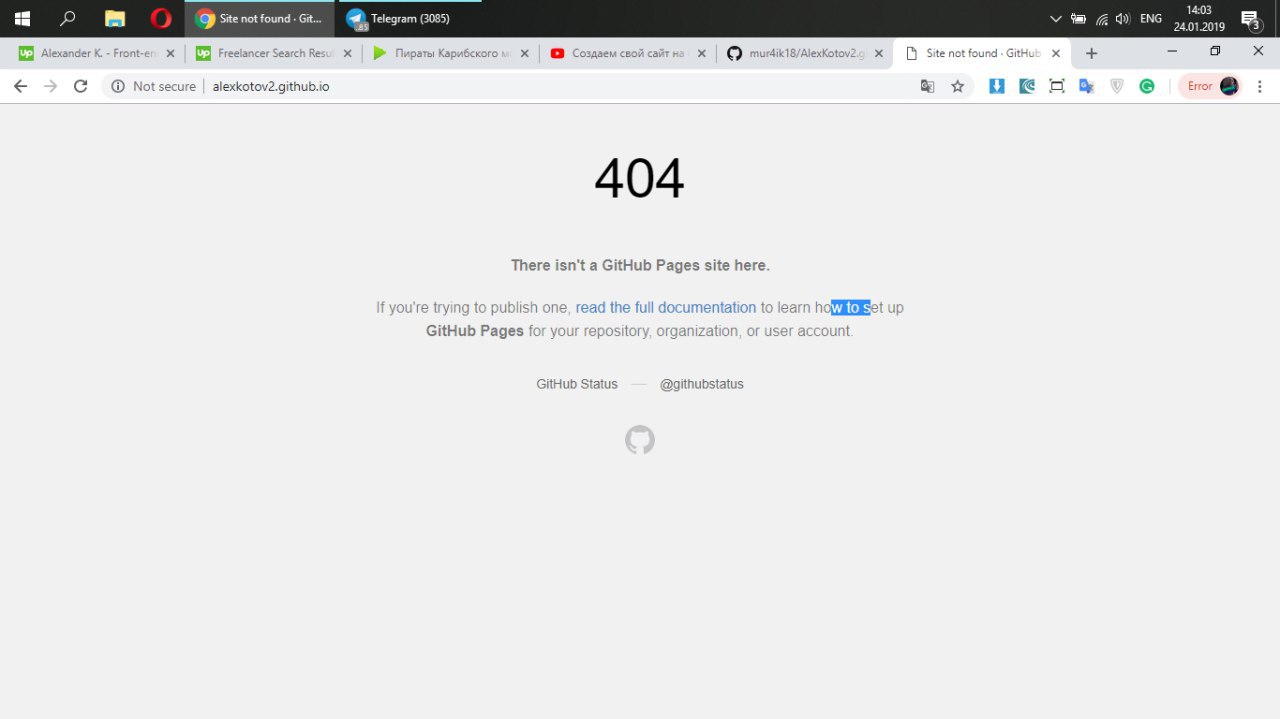The image size is (1280, 719).
Task: Click the There isn't a GitHub Pages site text
Action: 640,265
